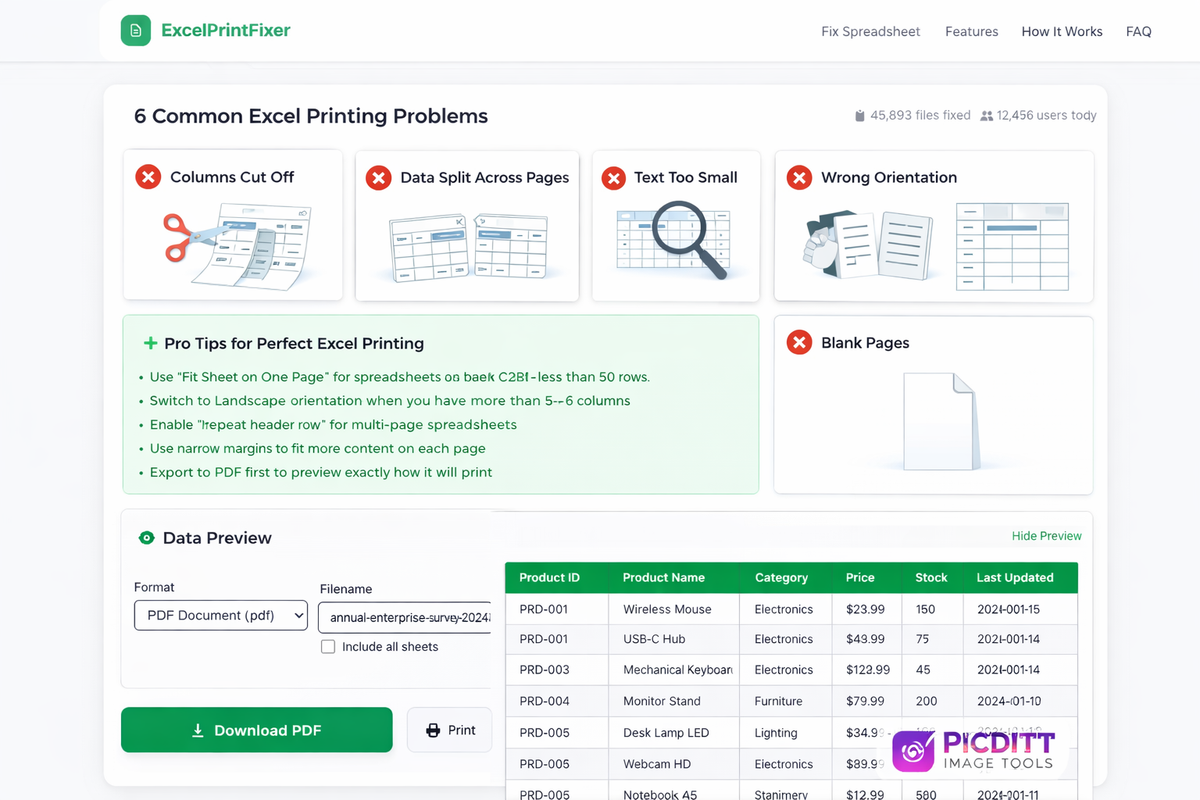Screen dimensions: 1200x800
Task: Click the eye icon next to Data Preview
Action: [x=146, y=538]
